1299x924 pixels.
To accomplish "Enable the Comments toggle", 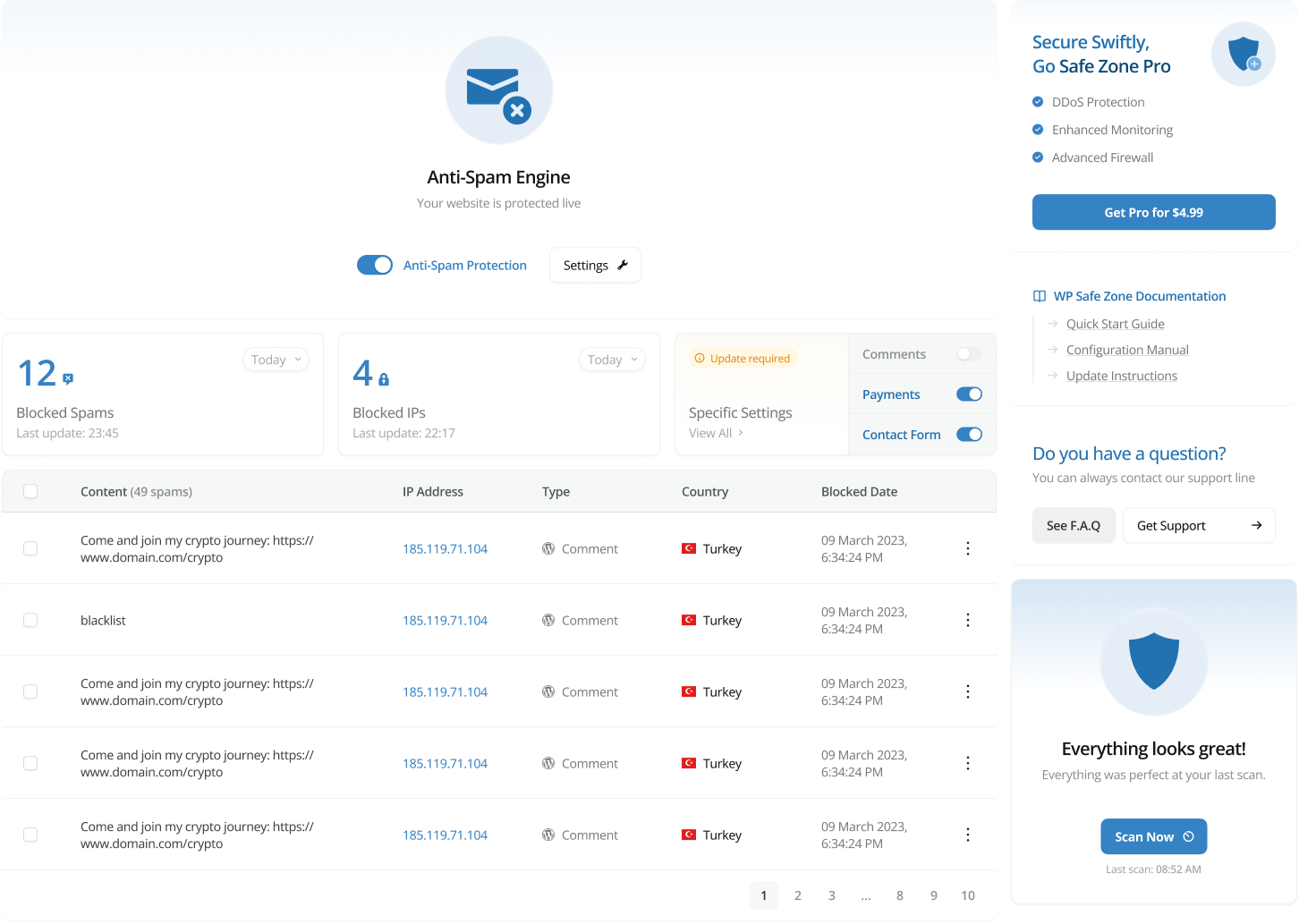I will (969, 354).
